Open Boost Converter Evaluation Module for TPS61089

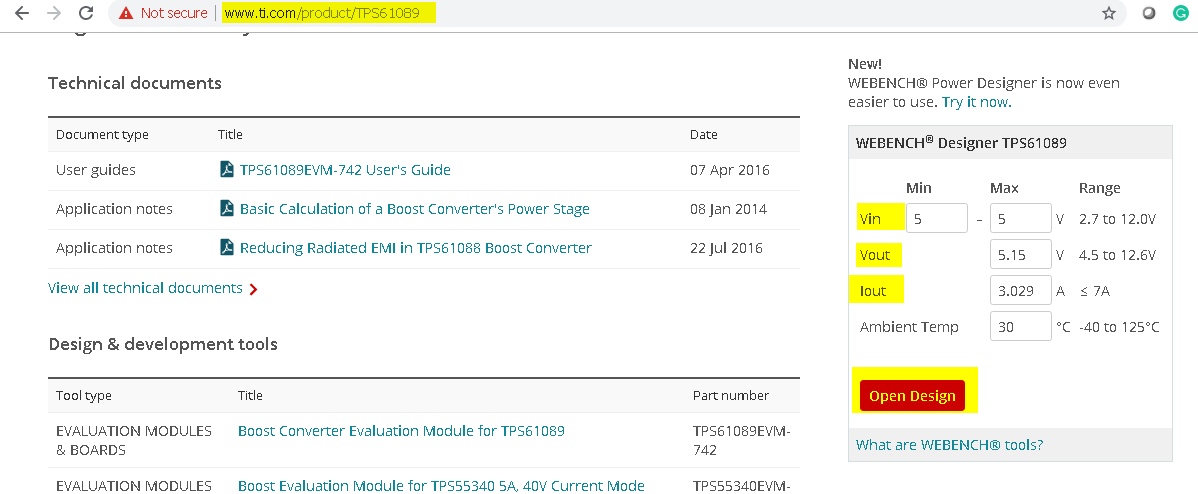click(401, 431)
